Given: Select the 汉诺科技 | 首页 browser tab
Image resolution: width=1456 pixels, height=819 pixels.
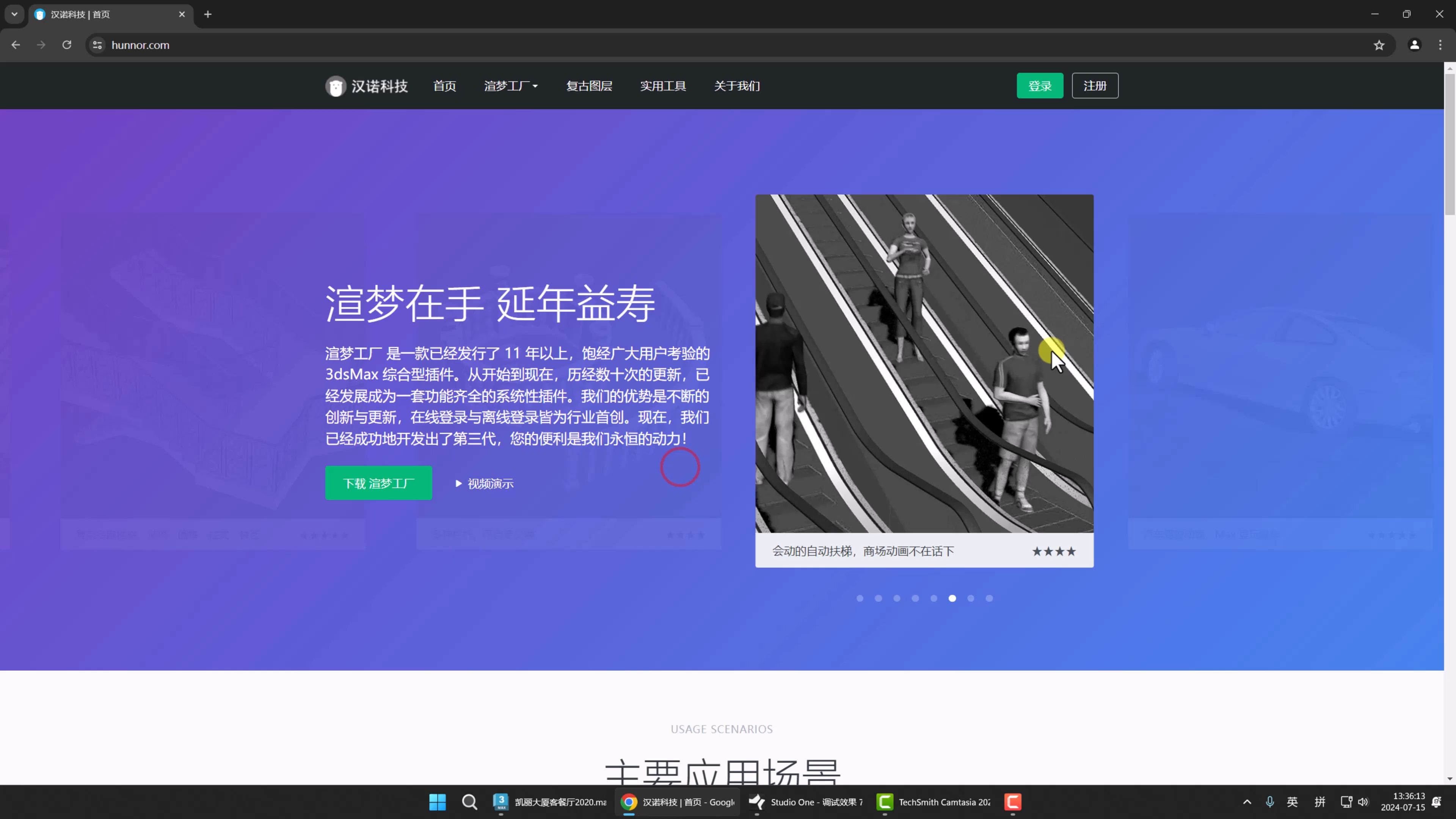Looking at the screenshot, I should (x=110, y=14).
